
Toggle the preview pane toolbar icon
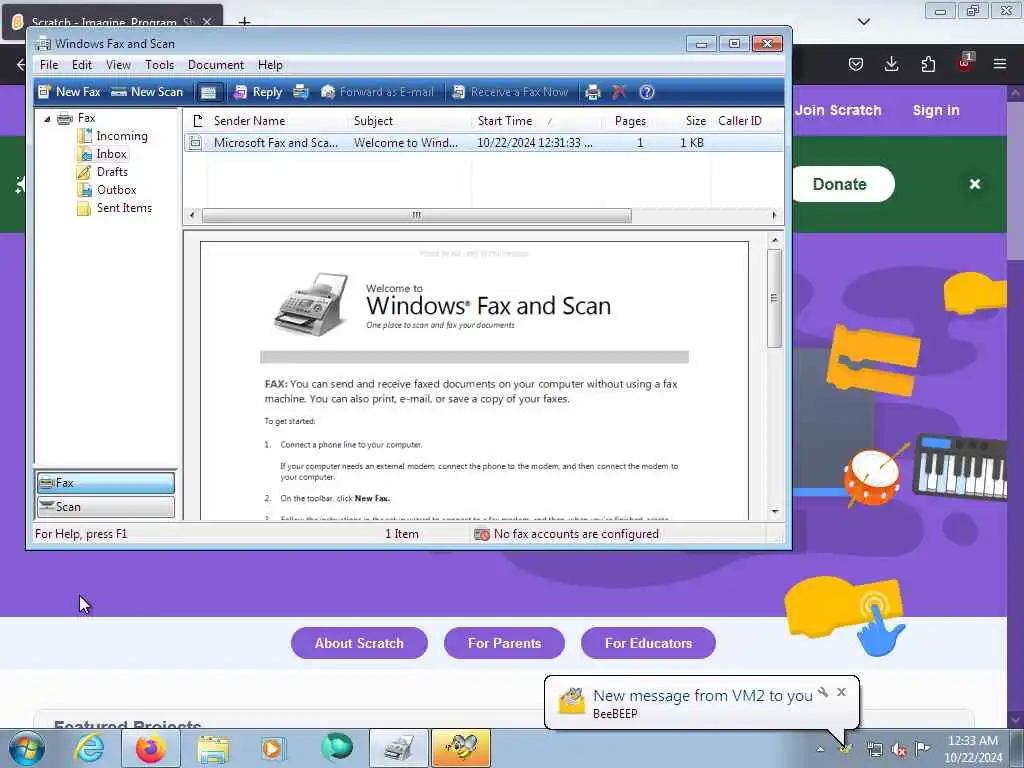[x=208, y=92]
